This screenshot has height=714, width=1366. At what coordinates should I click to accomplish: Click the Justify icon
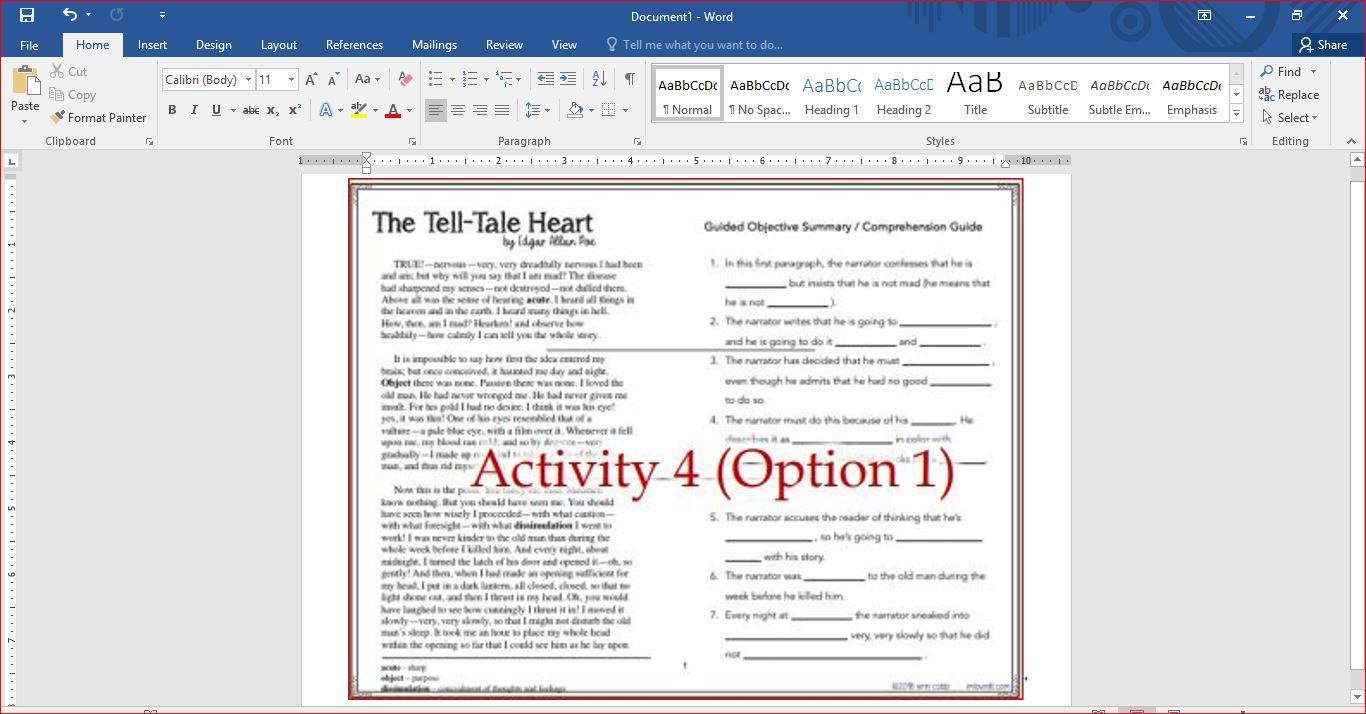(501, 110)
